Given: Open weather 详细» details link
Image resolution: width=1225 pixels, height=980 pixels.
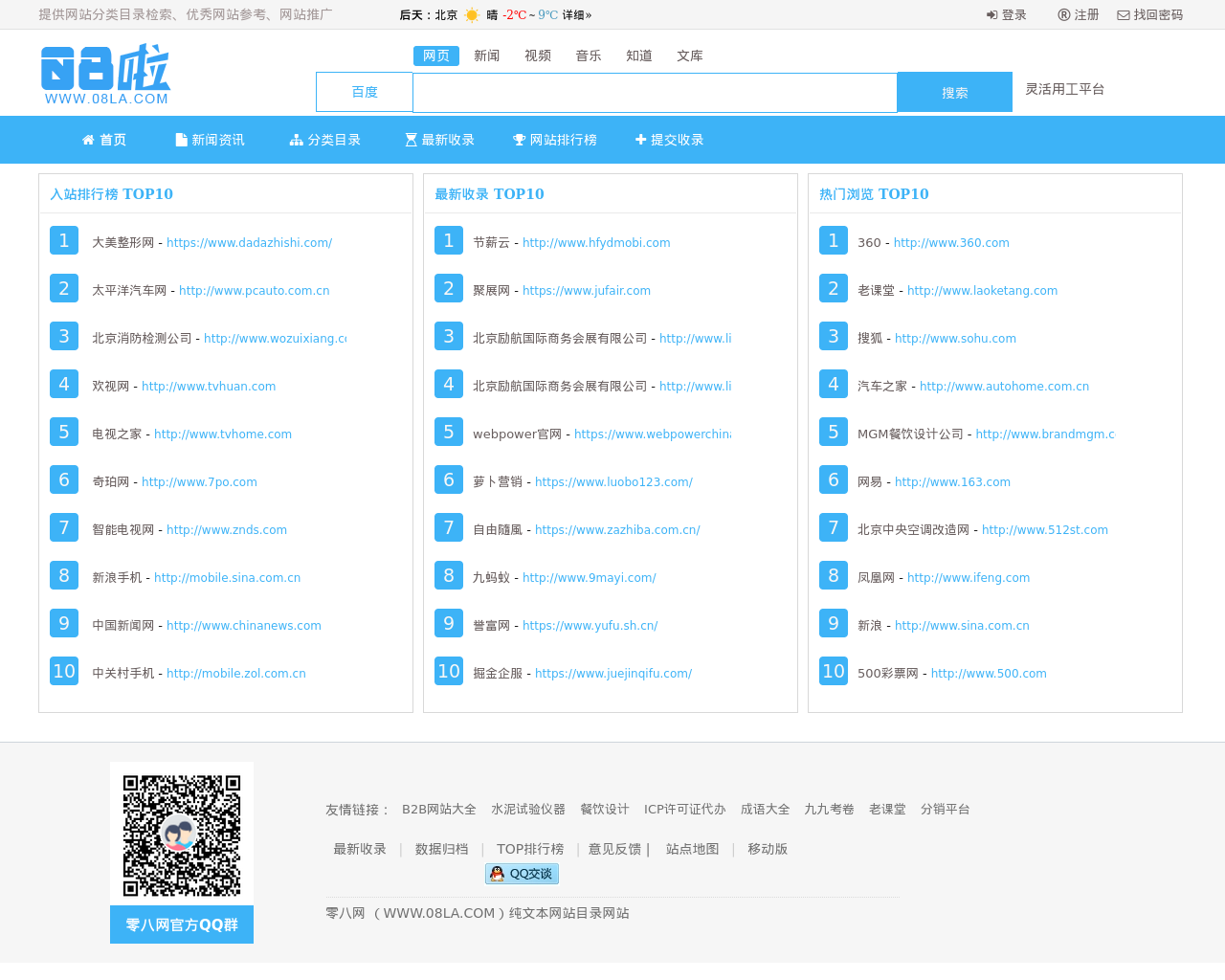Looking at the screenshot, I should pyautogui.click(x=577, y=15).
